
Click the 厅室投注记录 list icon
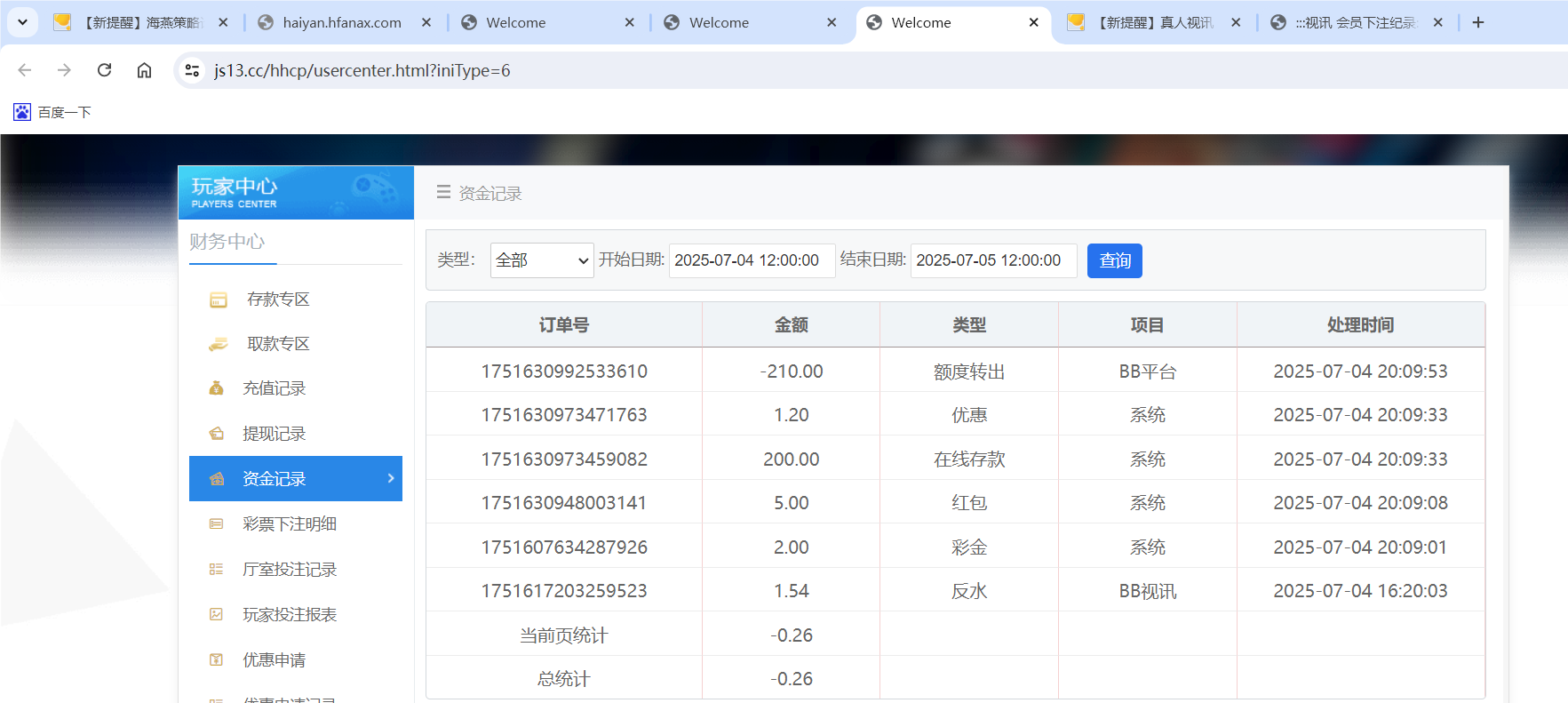[216, 570]
